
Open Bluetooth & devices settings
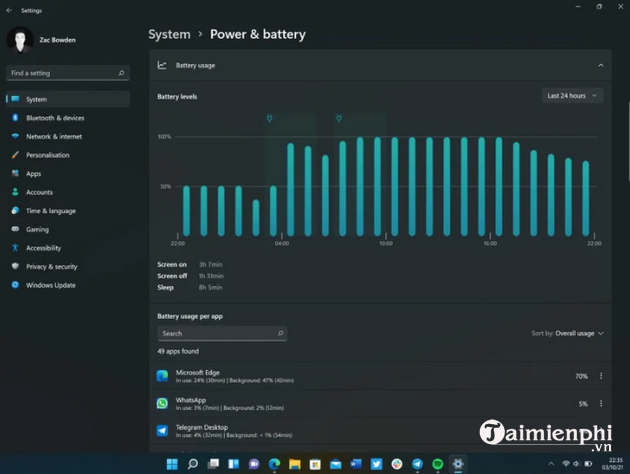[x=55, y=118]
